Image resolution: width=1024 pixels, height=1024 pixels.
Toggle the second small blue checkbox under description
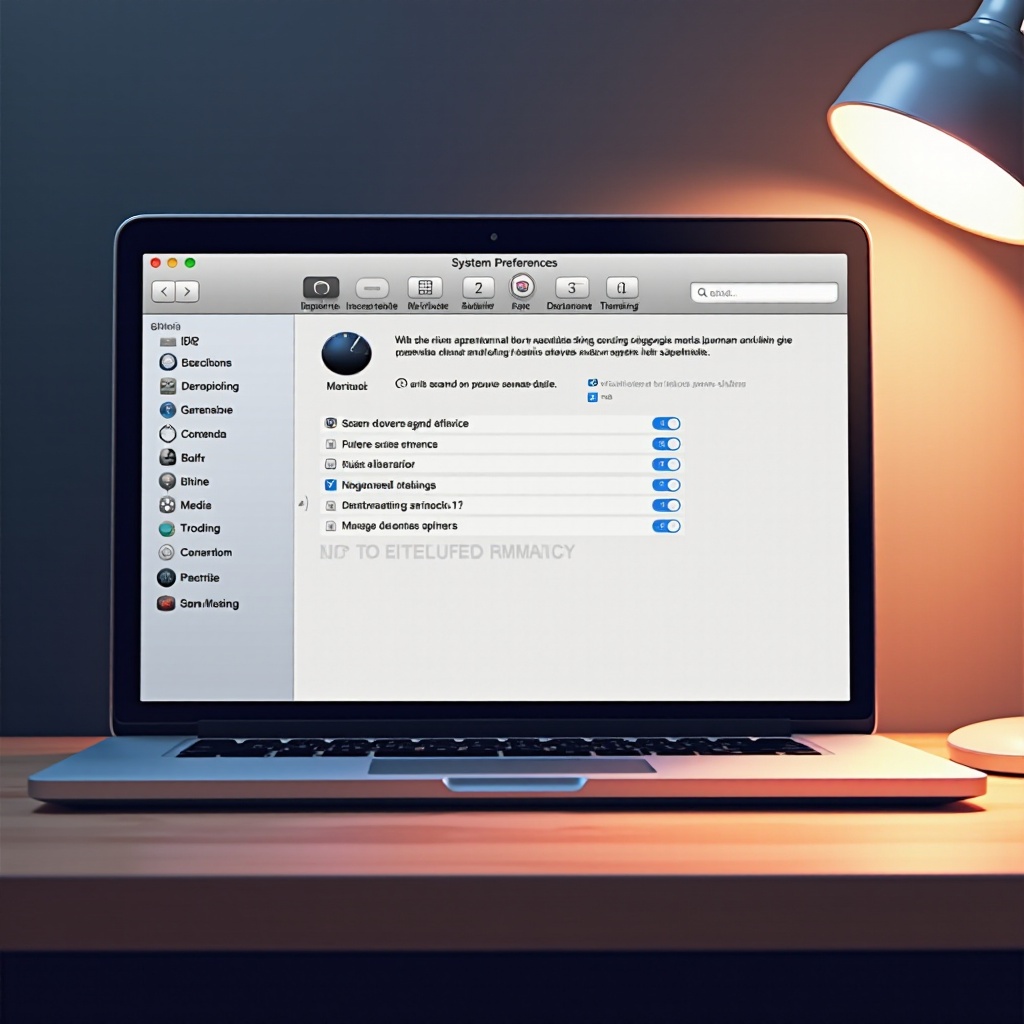tap(592, 397)
